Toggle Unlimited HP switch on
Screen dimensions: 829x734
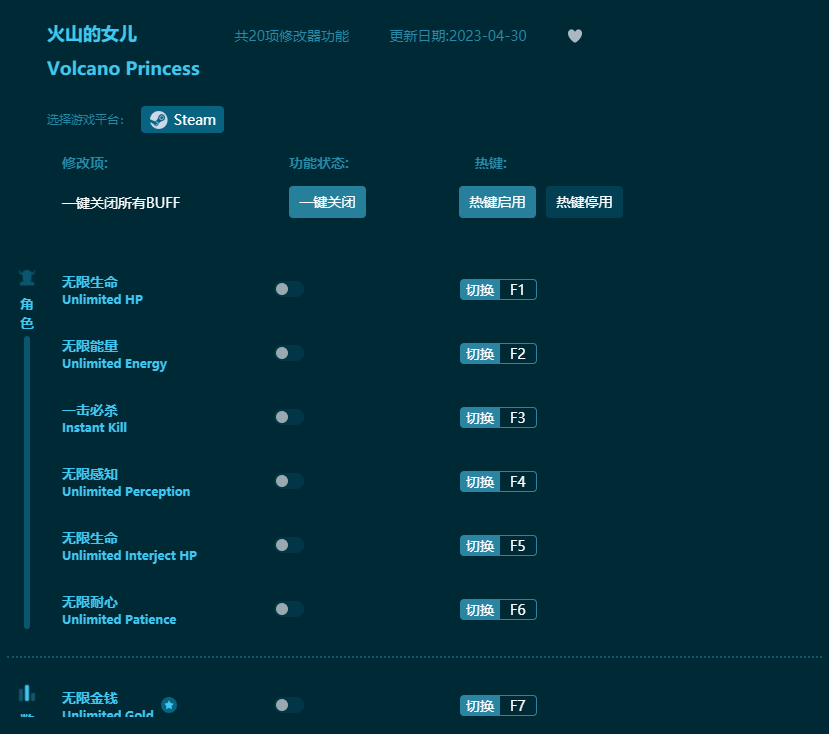(289, 289)
